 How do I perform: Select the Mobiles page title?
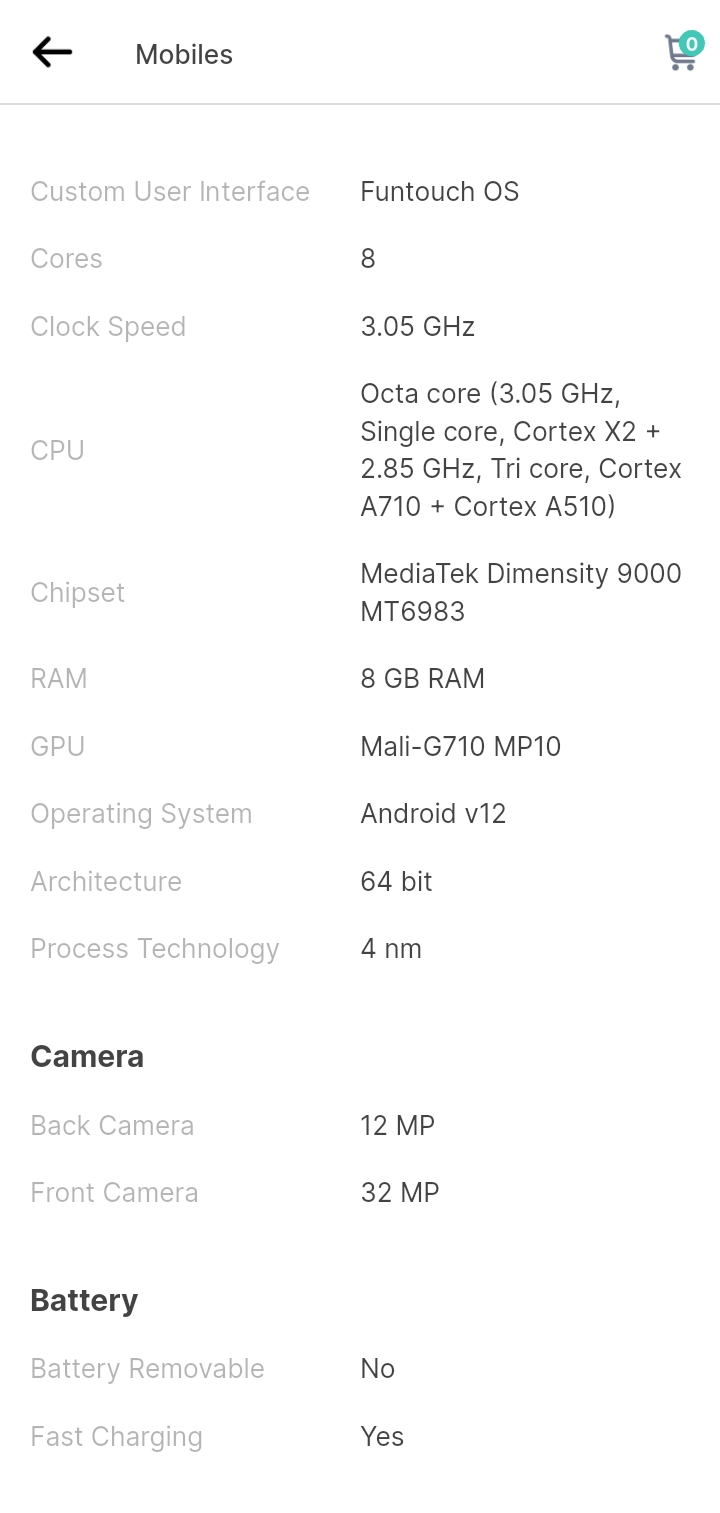[184, 54]
